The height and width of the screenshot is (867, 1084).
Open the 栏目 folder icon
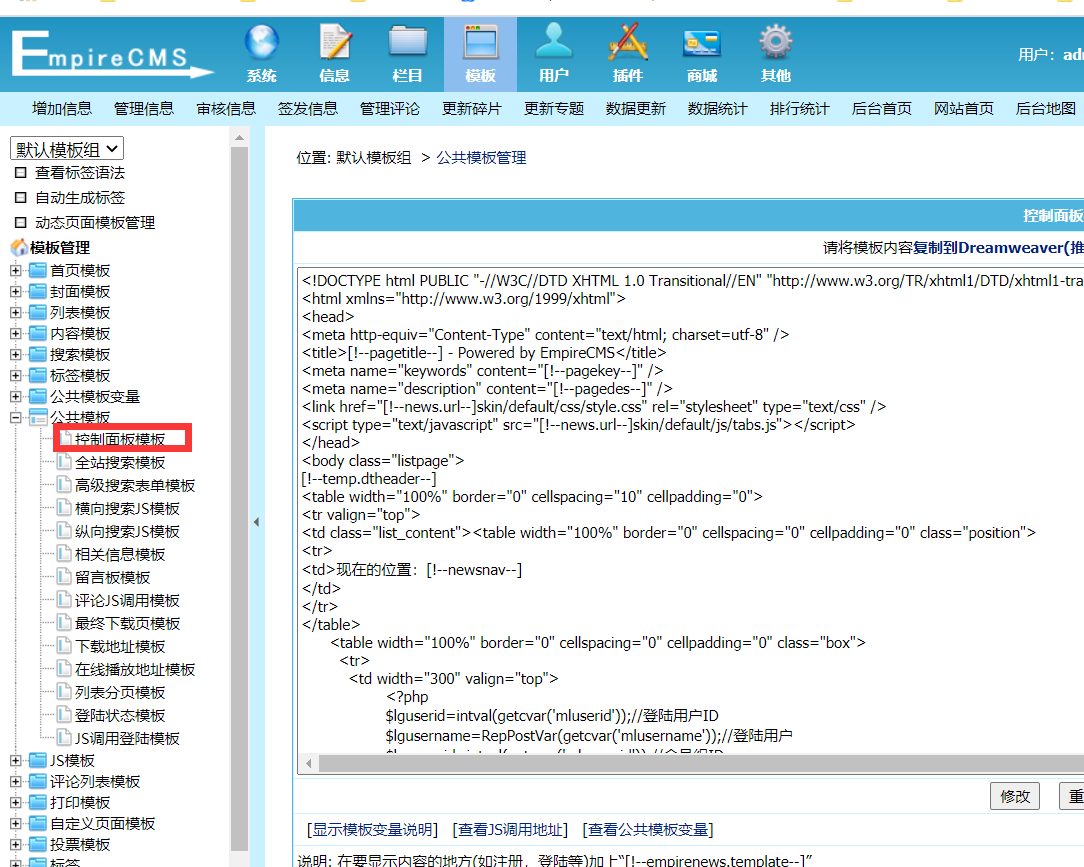pos(407,41)
